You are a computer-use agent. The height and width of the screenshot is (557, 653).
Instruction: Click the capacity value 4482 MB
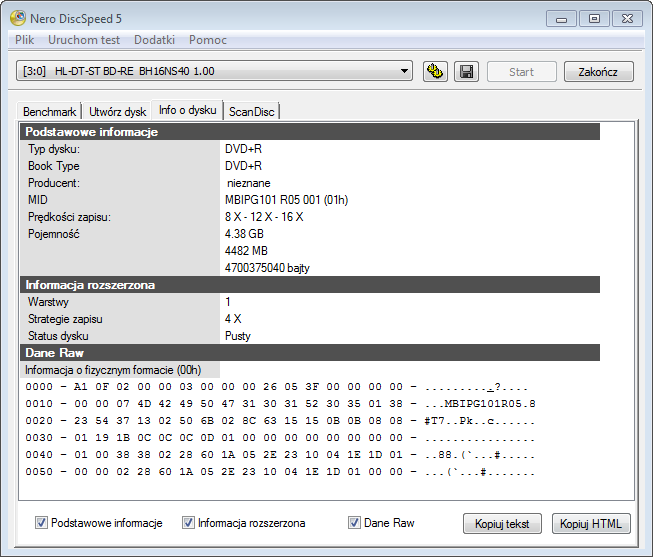tap(246, 251)
